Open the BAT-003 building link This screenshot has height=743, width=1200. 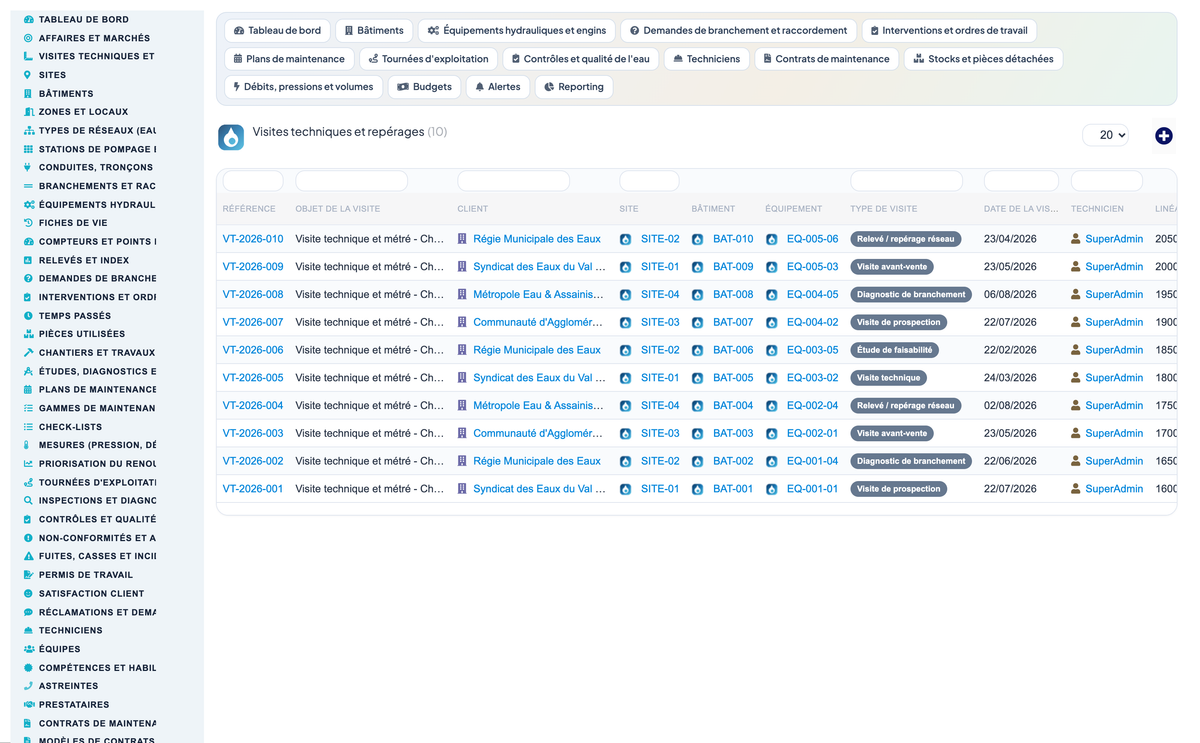point(733,433)
